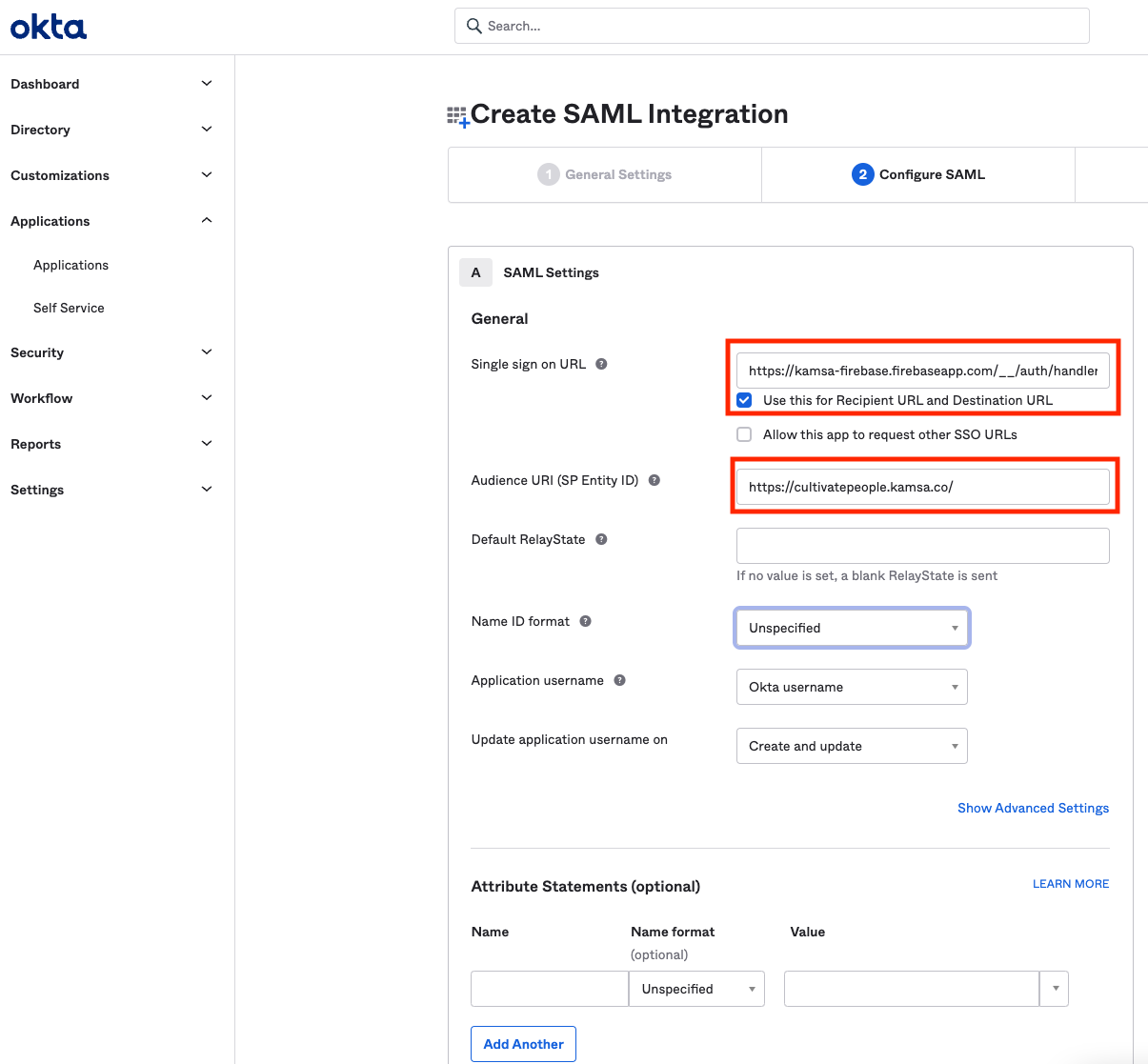Click the step 1 circle icon
The image size is (1148, 1064).
[x=549, y=174]
